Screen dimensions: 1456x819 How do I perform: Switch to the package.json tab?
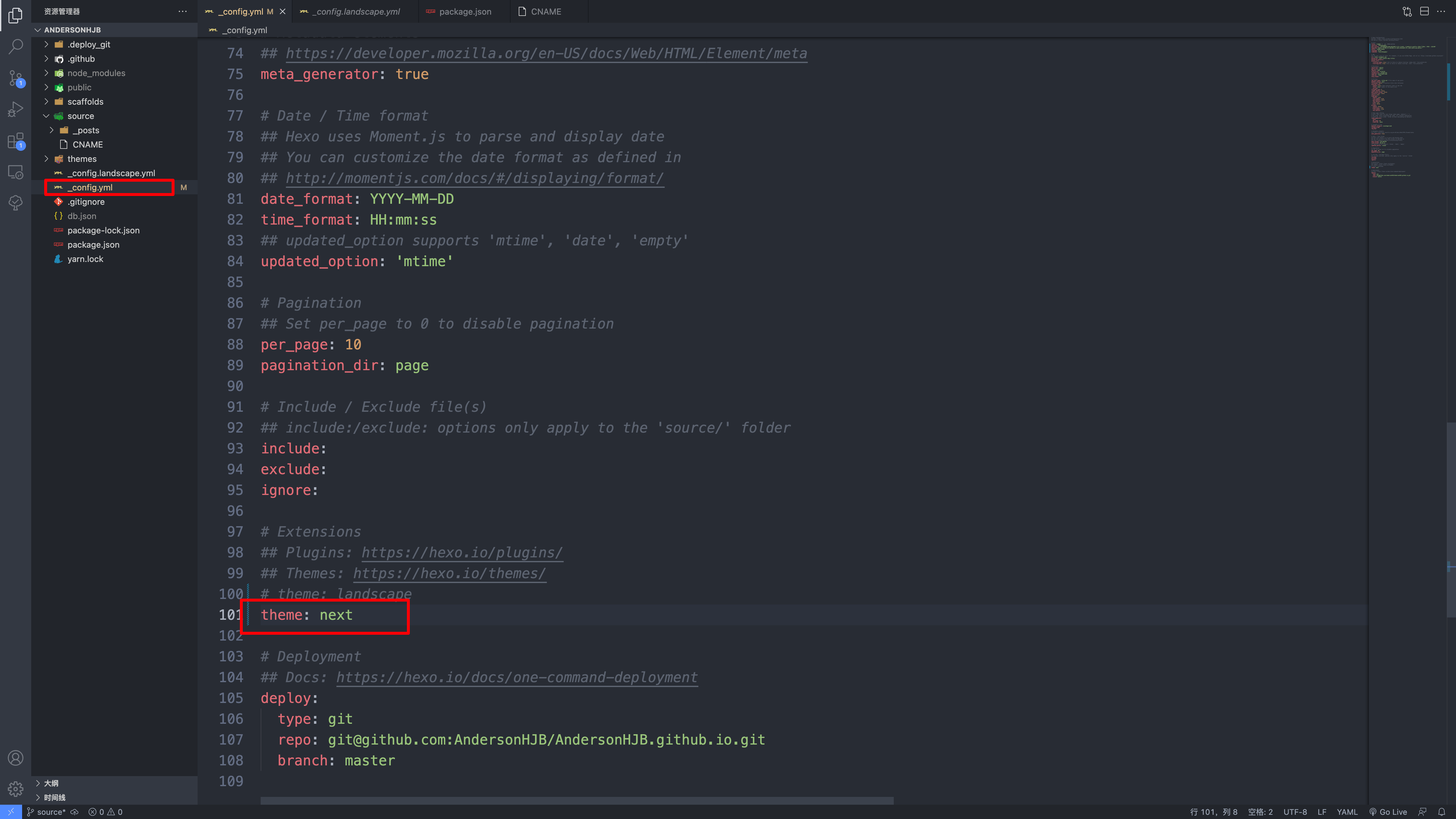[x=465, y=11]
